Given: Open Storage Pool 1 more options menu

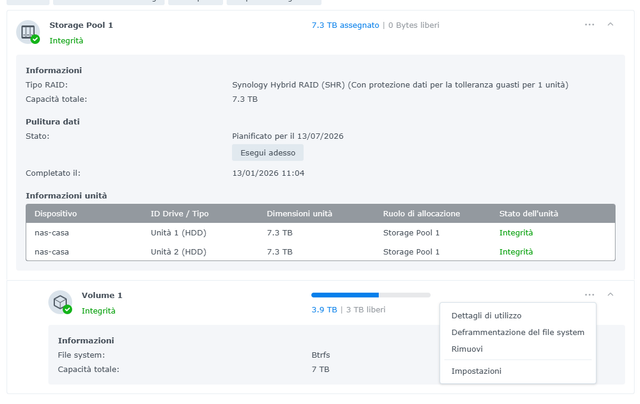Looking at the screenshot, I should tap(589, 24).
